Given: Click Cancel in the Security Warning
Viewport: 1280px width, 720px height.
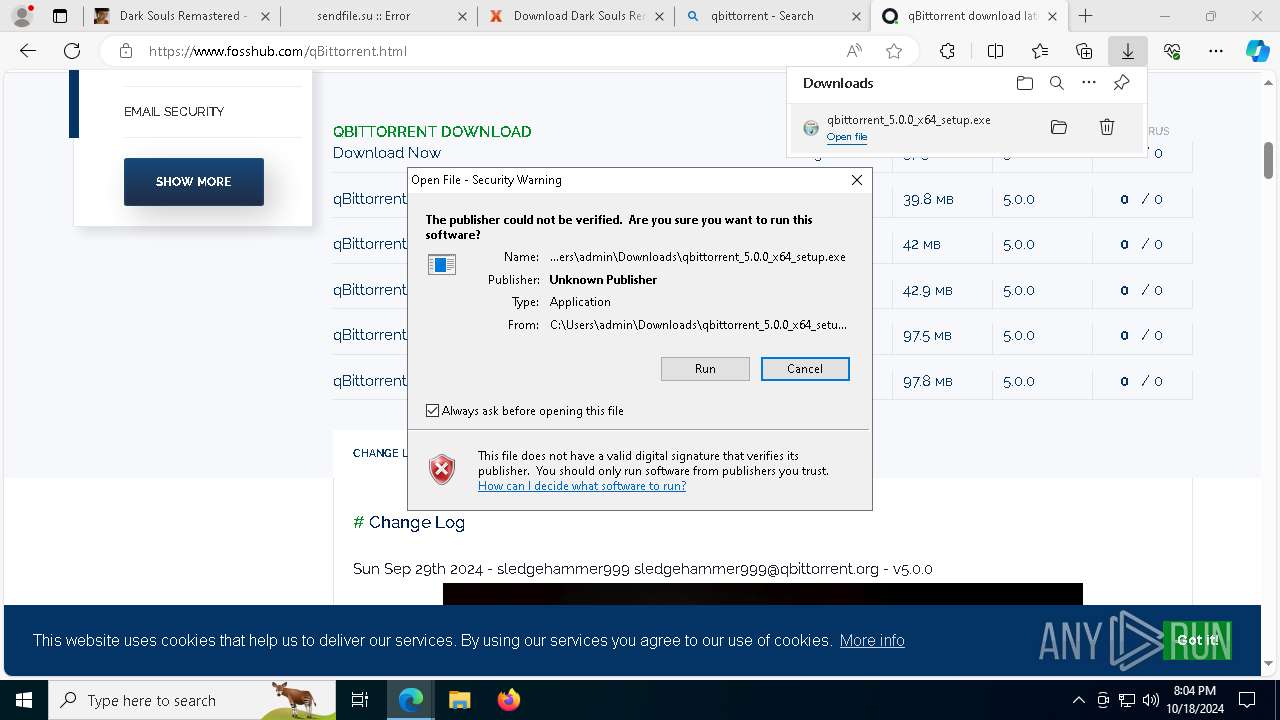Looking at the screenshot, I should (805, 369).
